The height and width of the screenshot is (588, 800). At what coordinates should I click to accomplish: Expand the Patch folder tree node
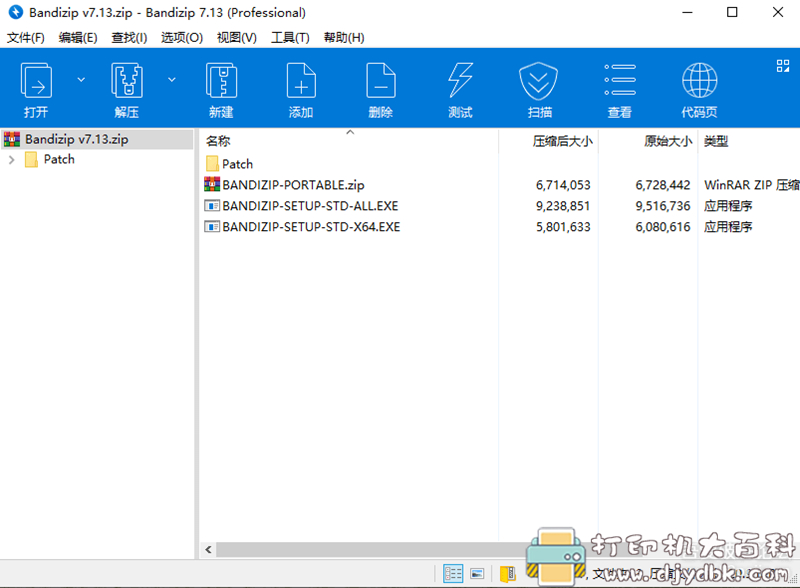point(12,160)
